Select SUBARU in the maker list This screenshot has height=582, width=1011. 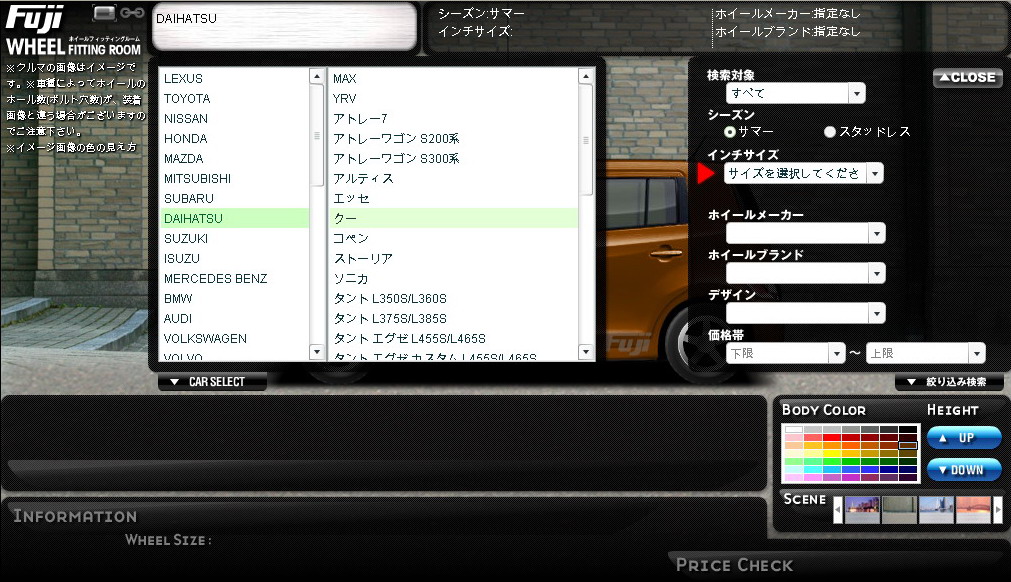[x=235, y=199]
